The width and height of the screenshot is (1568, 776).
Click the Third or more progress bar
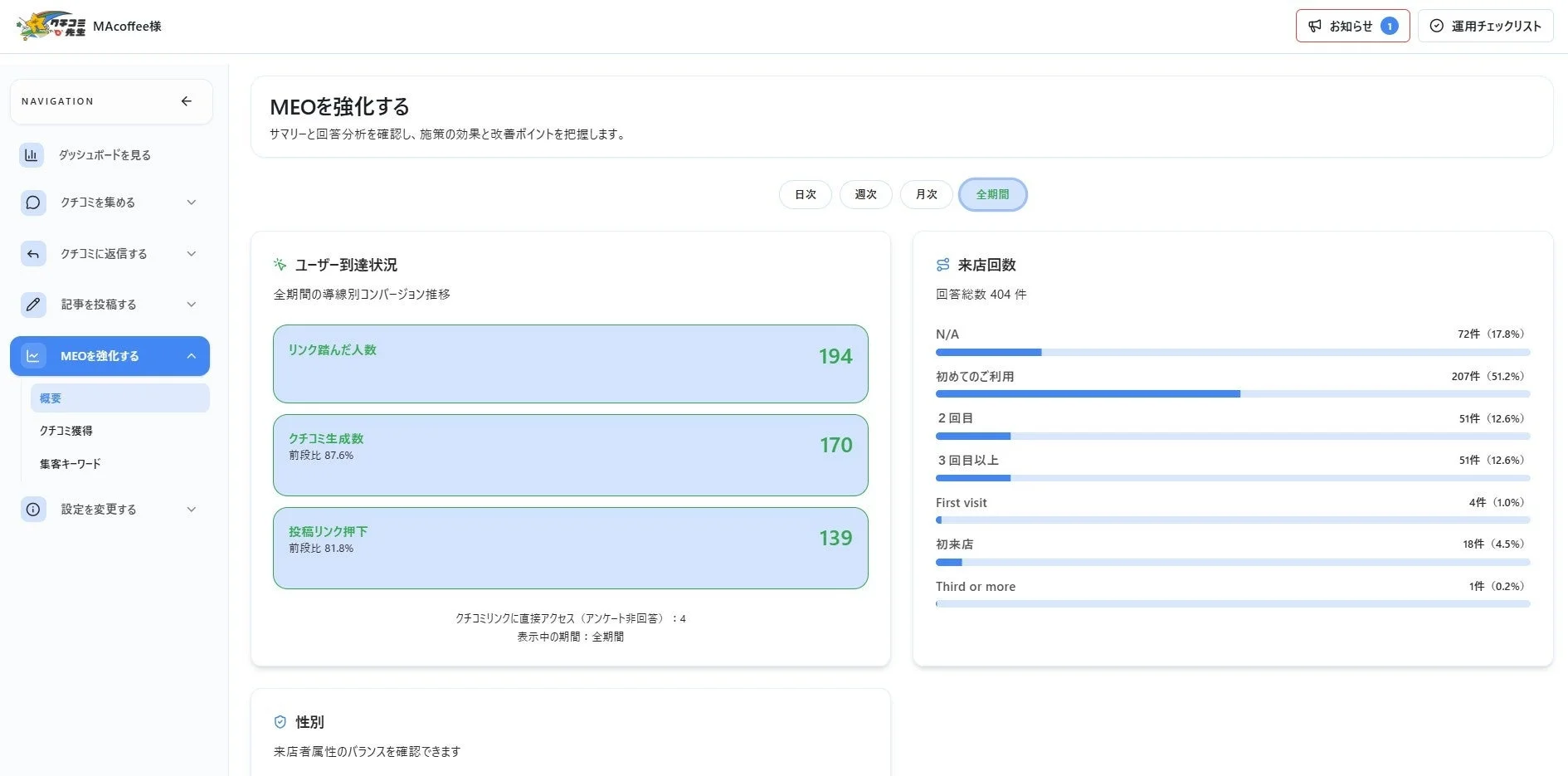coord(1233,604)
